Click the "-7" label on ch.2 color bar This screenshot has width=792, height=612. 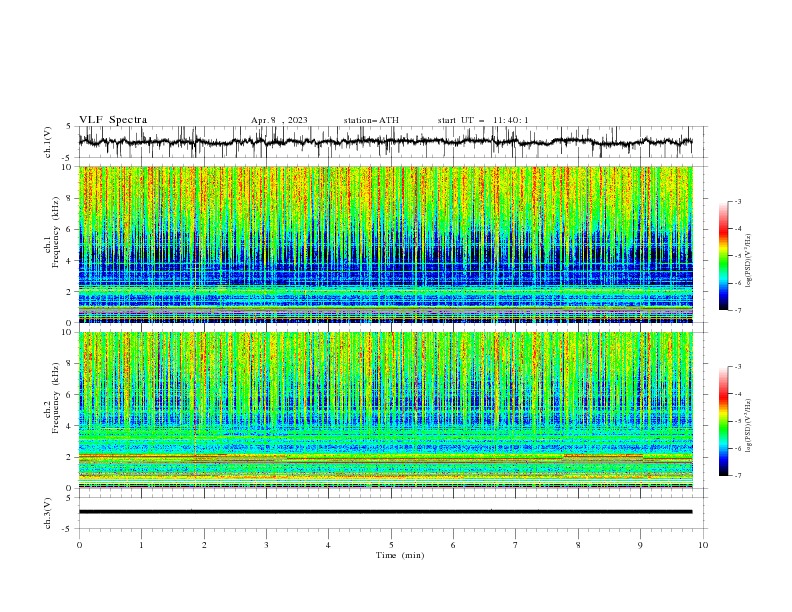[x=737, y=476]
